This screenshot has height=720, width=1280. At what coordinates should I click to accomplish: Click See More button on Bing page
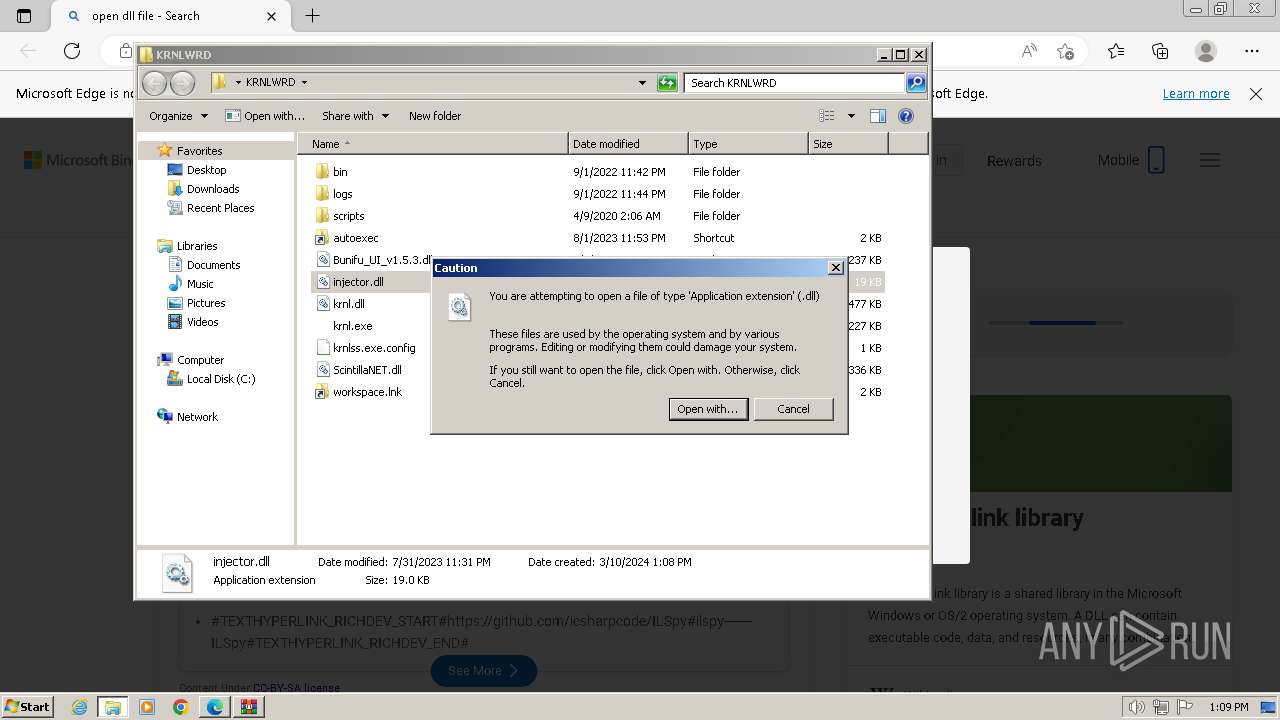click(x=484, y=670)
